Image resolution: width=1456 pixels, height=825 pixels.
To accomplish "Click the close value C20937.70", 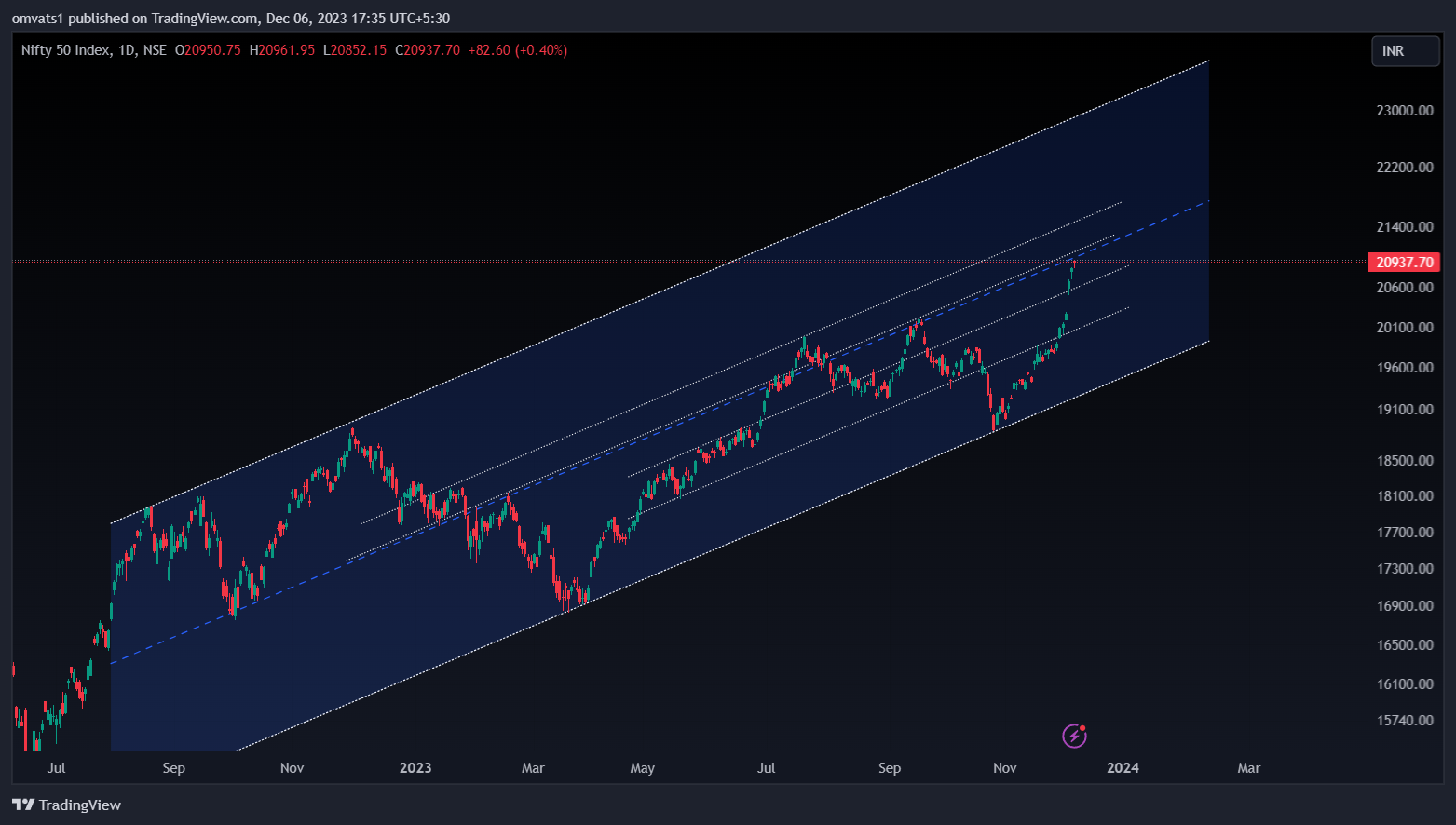I will point(428,50).
